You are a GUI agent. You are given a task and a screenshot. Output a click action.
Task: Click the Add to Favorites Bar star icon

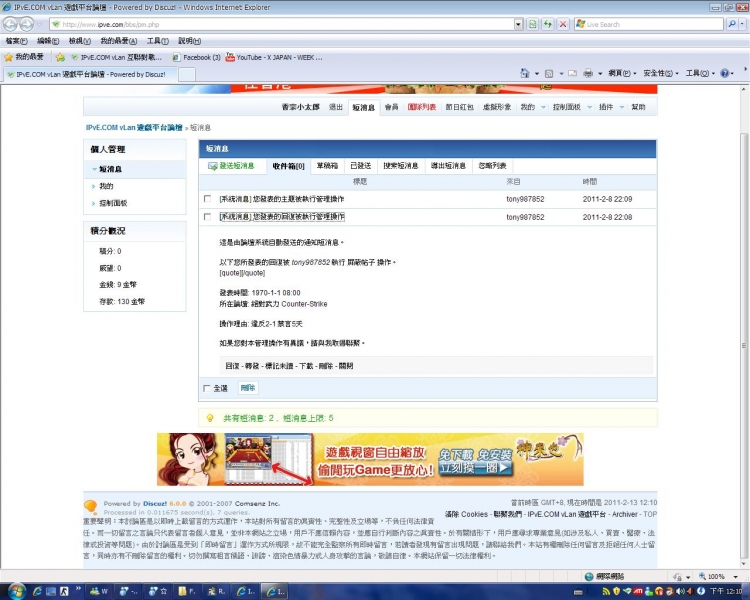pos(60,57)
